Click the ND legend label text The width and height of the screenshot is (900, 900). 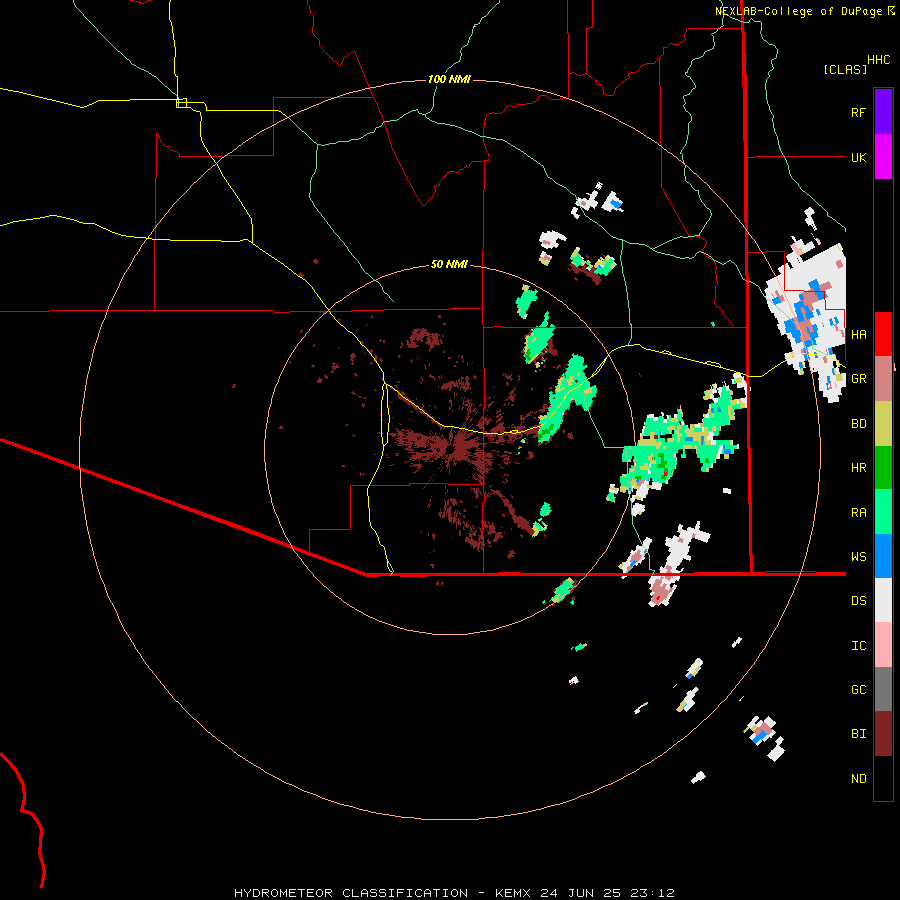click(x=858, y=779)
